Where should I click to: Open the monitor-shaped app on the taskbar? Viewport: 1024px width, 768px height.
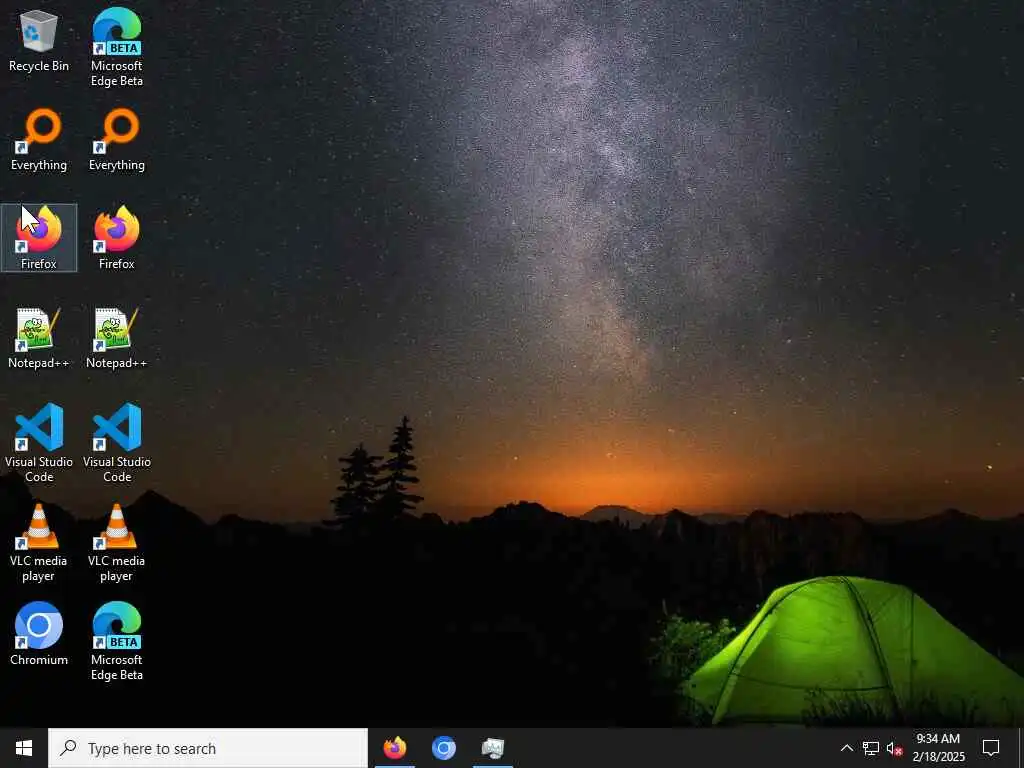click(x=492, y=748)
